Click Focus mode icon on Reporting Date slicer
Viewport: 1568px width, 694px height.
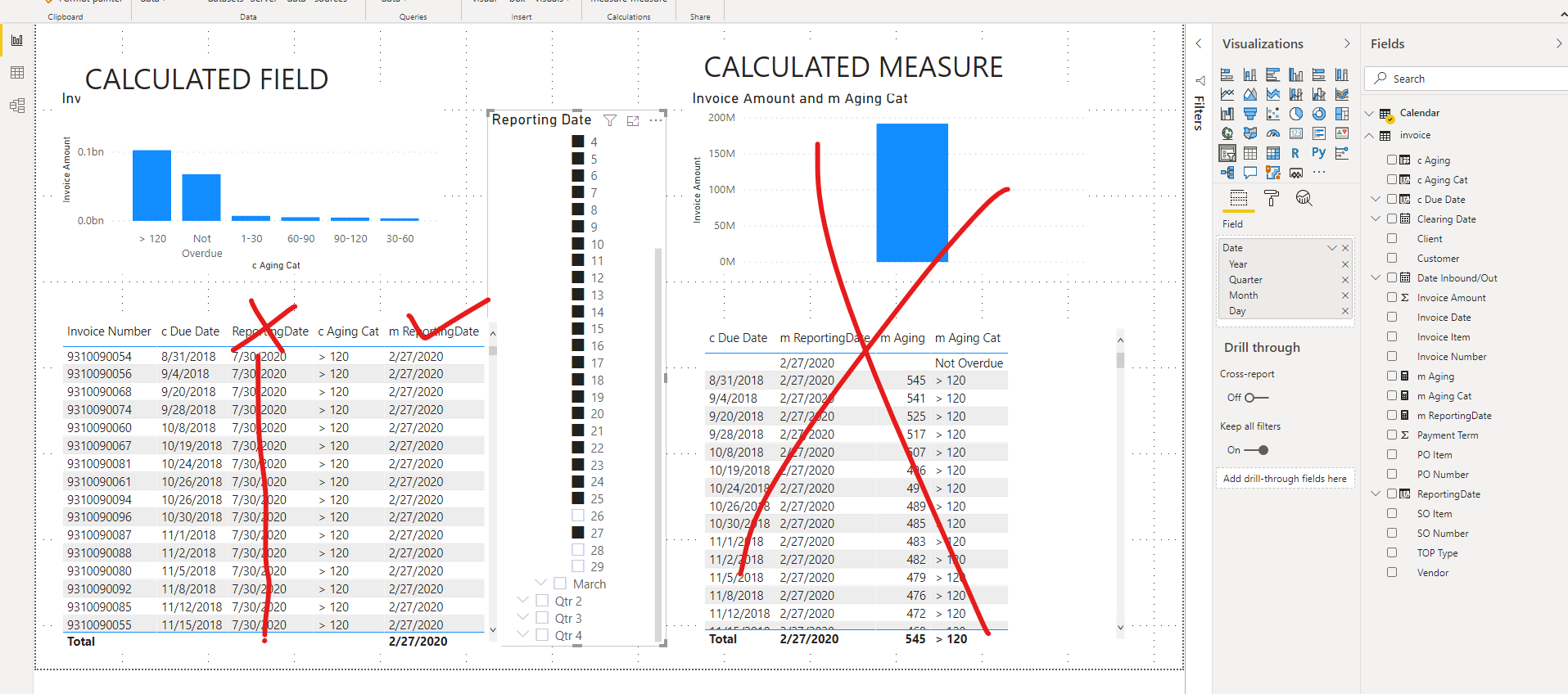(x=633, y=120)
